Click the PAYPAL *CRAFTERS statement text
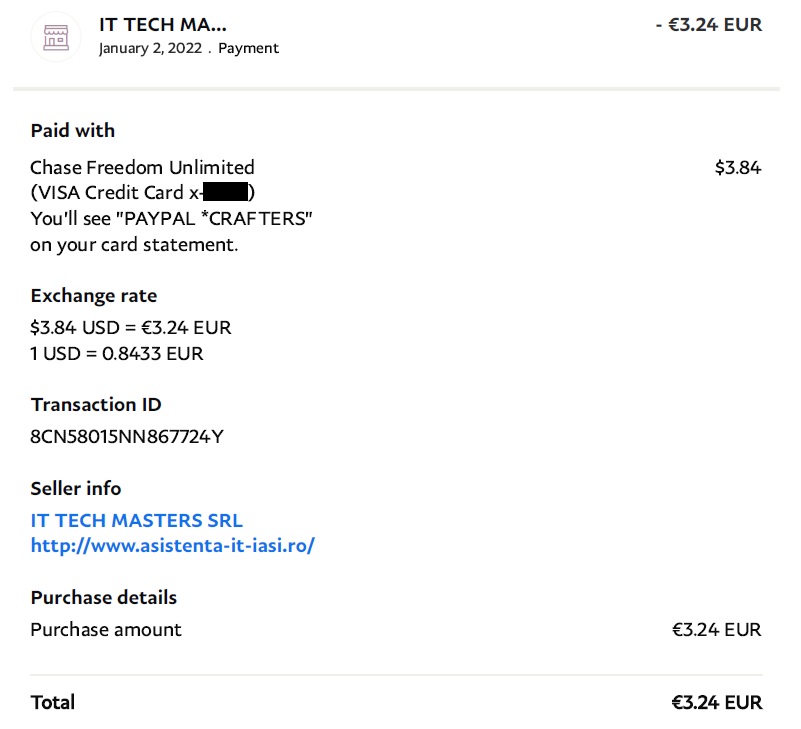The height and width of the screenshot is (729, 801). (172, 219)
